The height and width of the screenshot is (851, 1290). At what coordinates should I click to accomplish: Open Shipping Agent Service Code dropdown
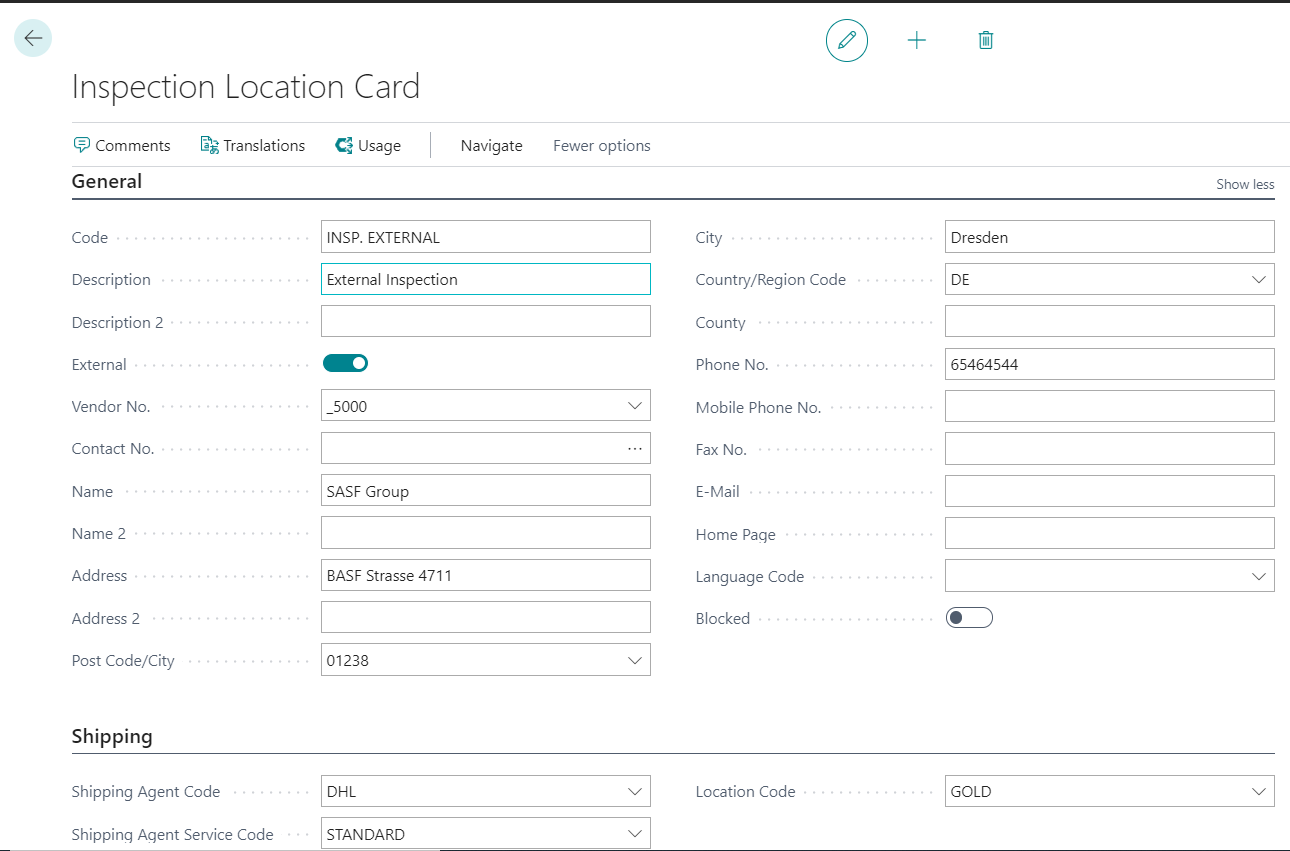pyautogui.click(x=634, y=834)
